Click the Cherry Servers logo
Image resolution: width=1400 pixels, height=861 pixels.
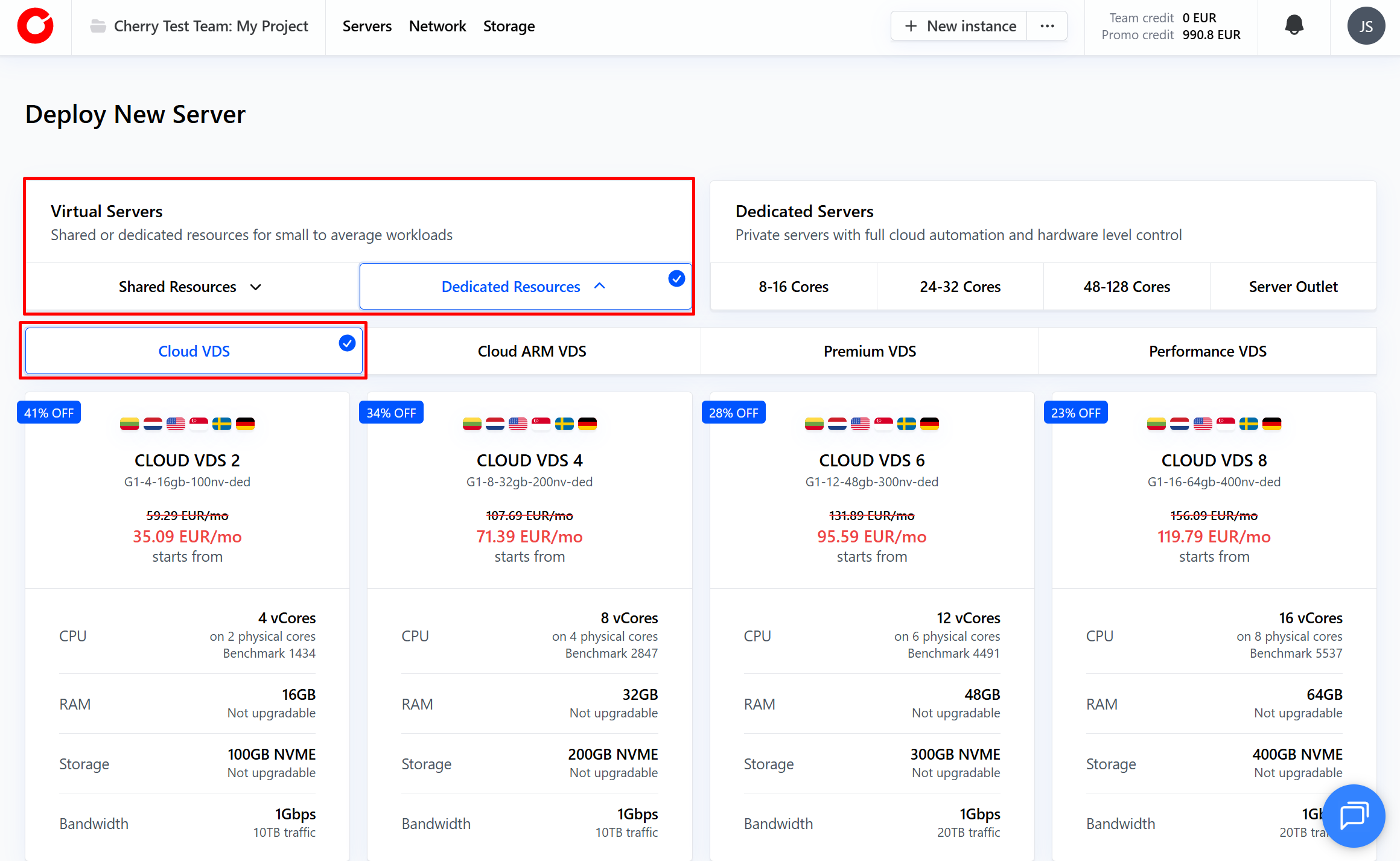pos(35,26)
